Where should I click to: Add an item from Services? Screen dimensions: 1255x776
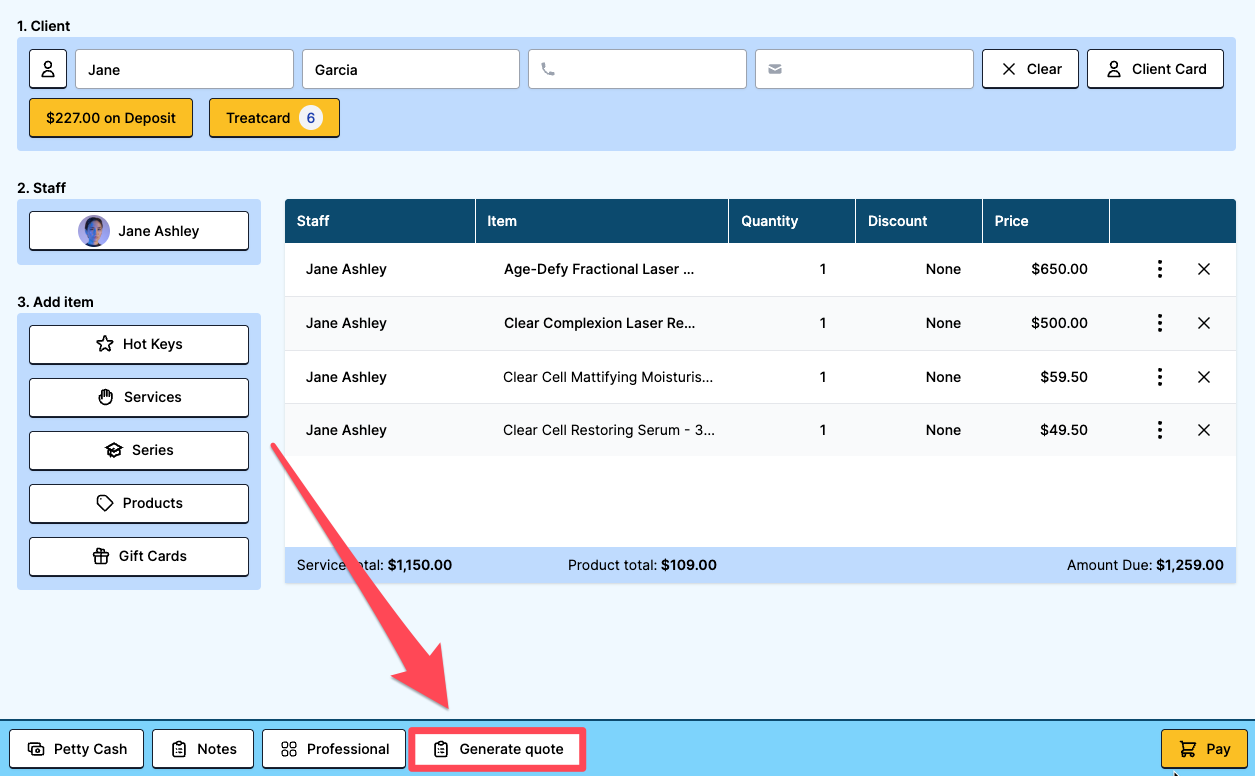click(x=139, y=397)
